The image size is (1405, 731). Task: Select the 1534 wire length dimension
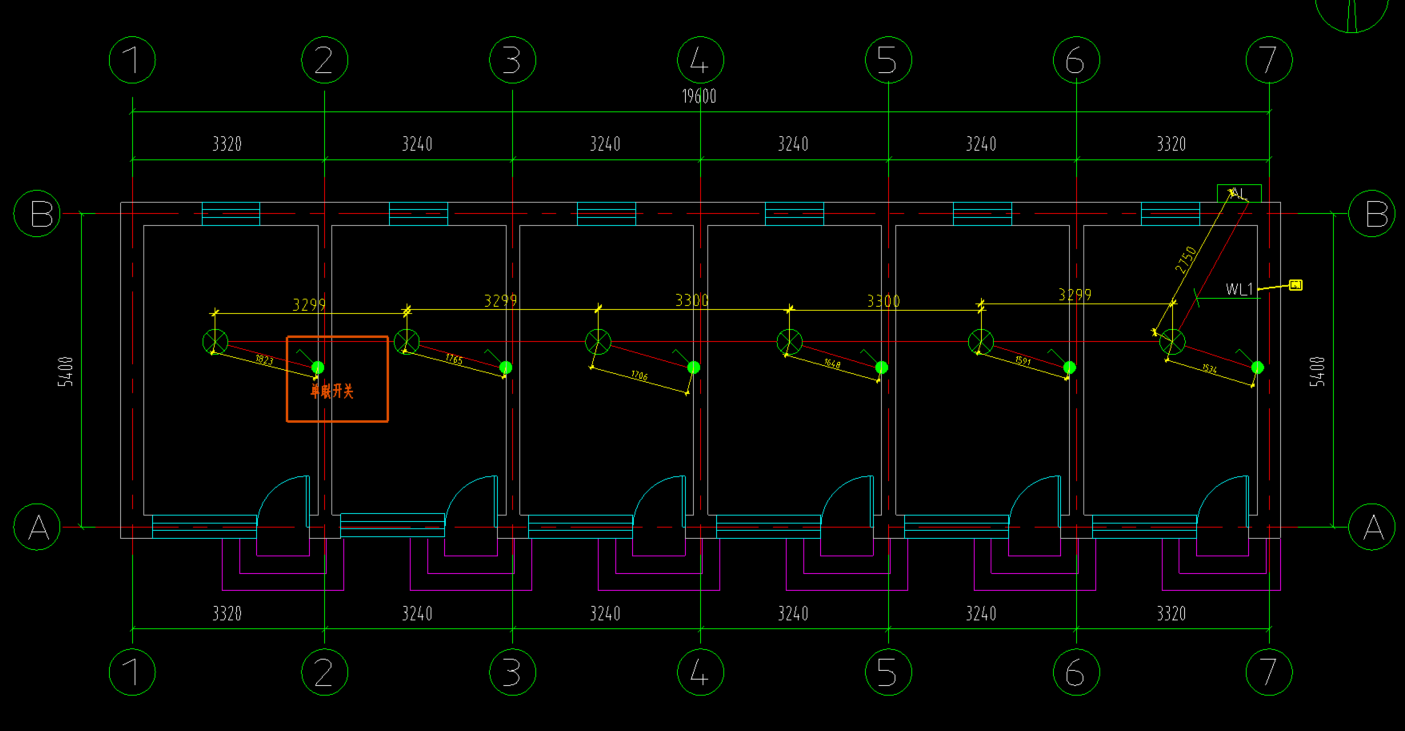(1209, 370)
